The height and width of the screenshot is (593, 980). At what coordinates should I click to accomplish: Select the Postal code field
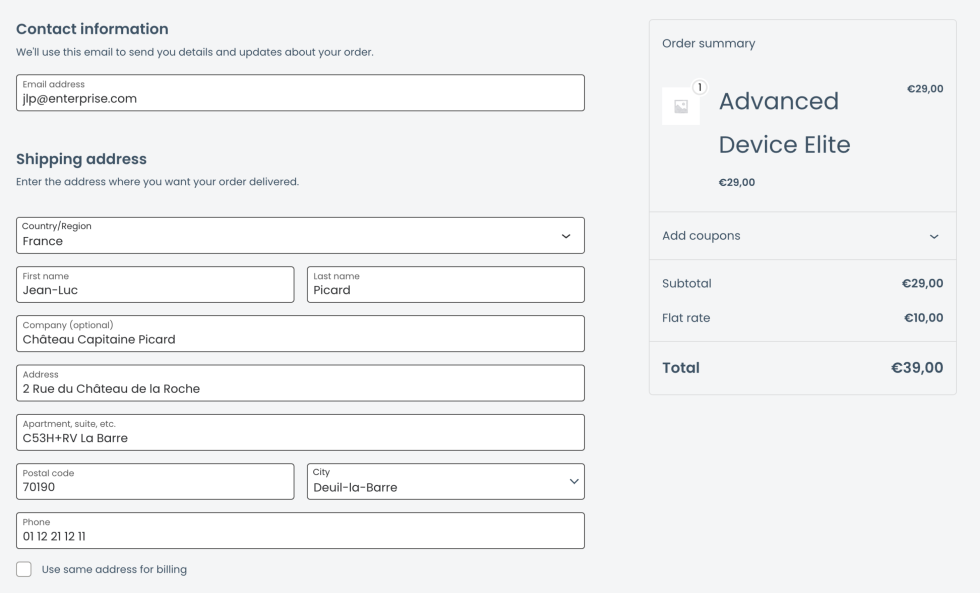(155, 482)
